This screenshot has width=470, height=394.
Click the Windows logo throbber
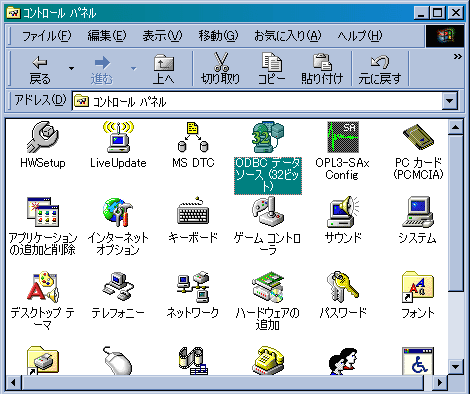445,36
